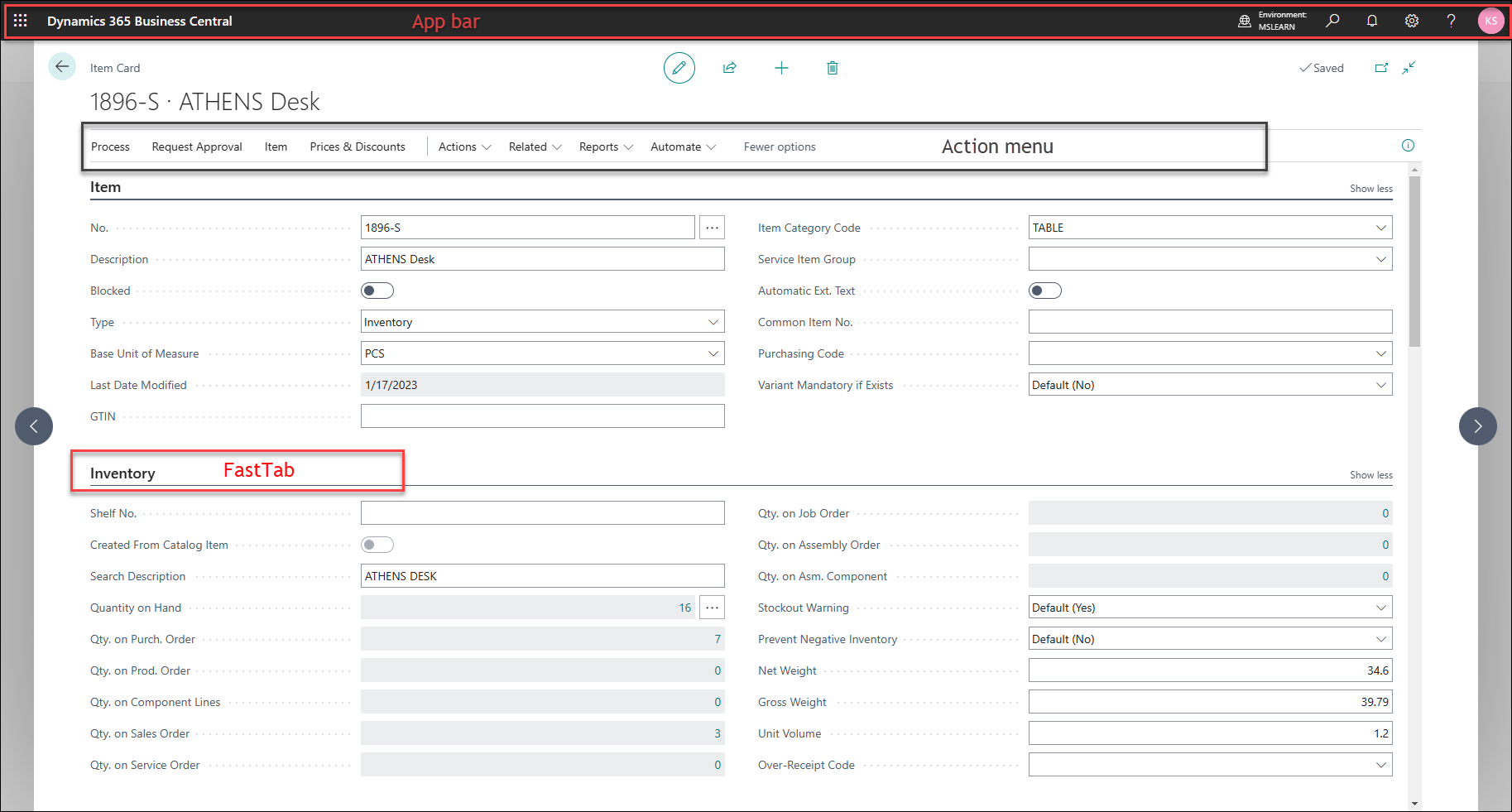Click the GTIN input field
Screen dimensions: 1512x812
pyautogui.click(x=542, y=416)
